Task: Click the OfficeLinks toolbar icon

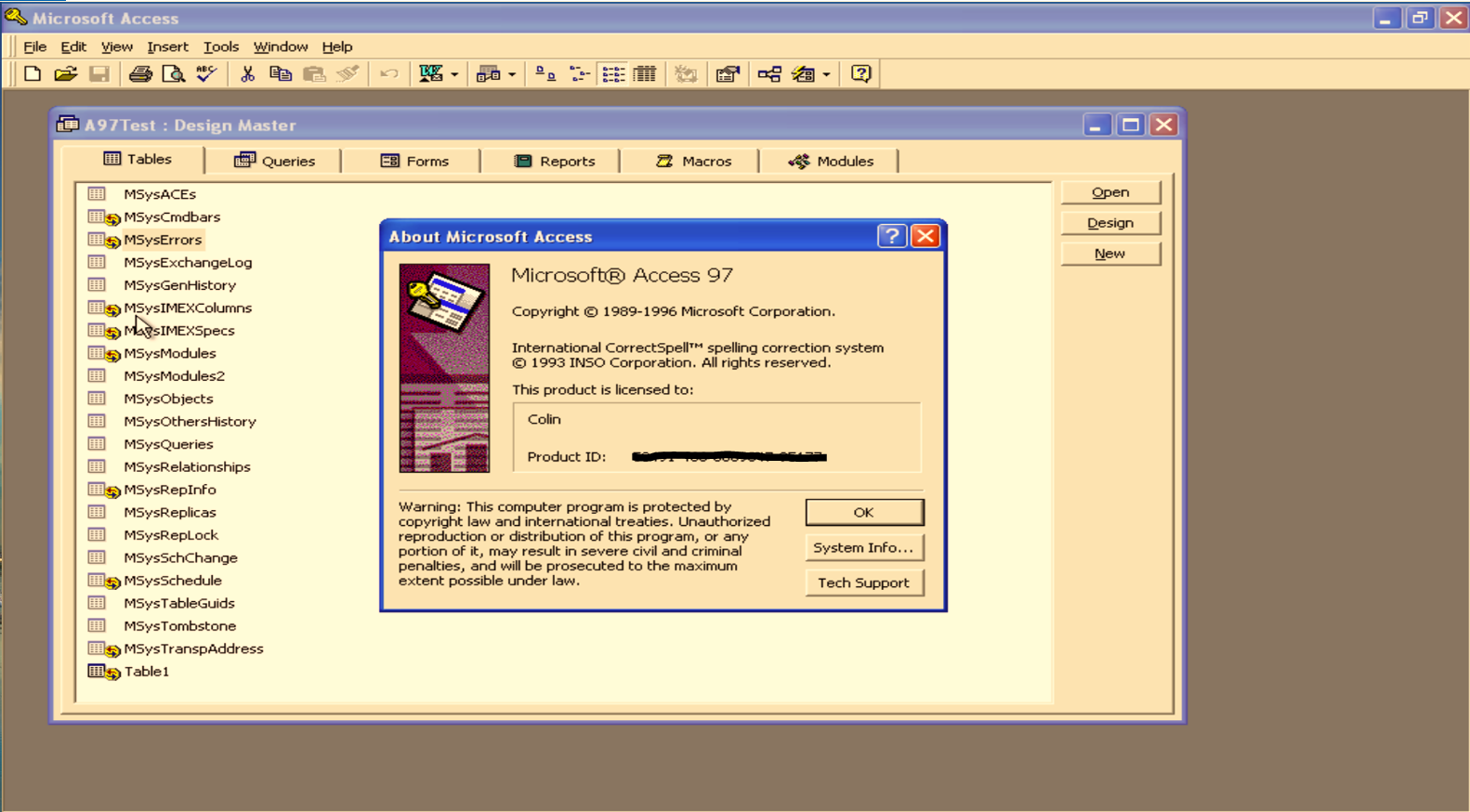Action: [x=430, y=74]
